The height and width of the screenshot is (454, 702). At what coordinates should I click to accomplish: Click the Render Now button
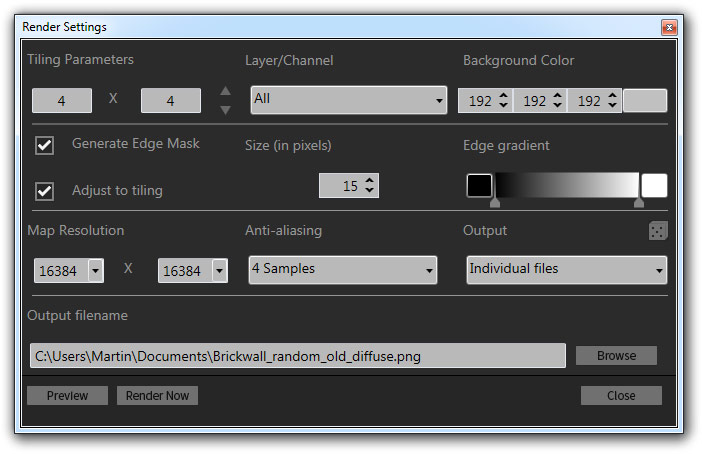coord(157,396)
